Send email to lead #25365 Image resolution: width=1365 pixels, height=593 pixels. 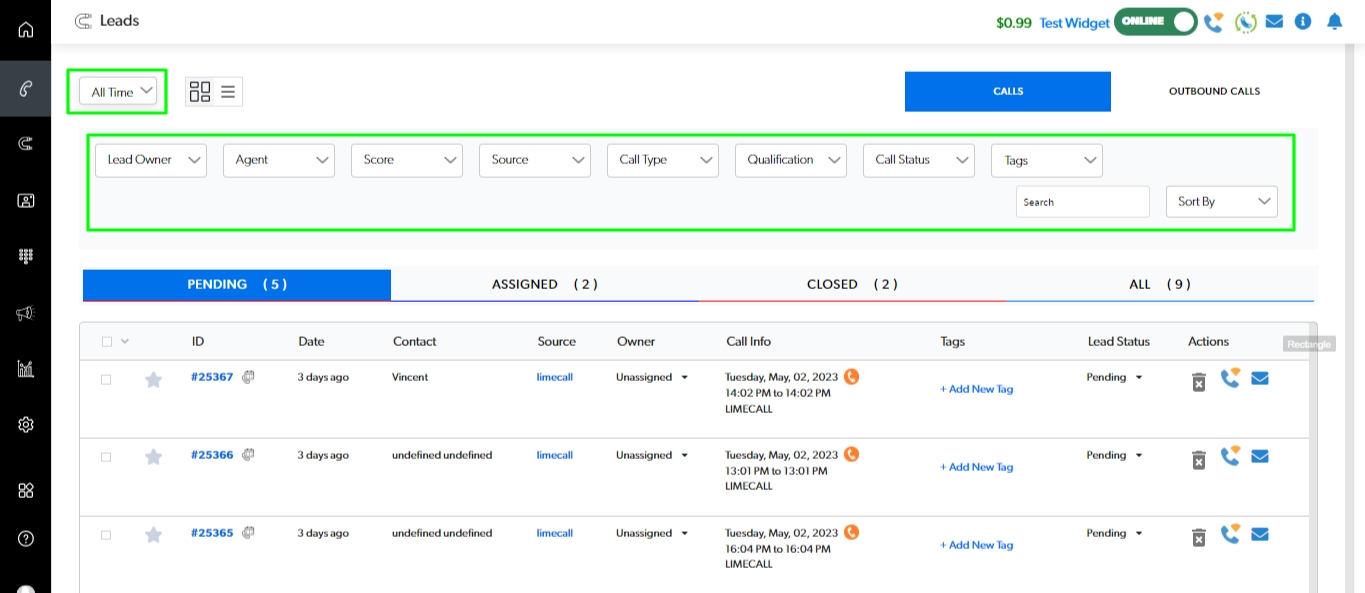click(x=1260, y=534)
